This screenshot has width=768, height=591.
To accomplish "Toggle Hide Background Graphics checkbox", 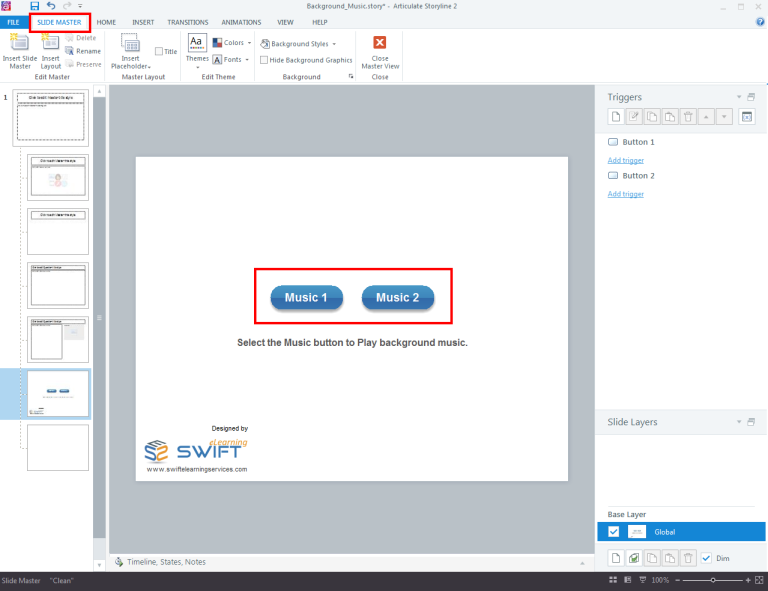I will click(x=264, y=60).
